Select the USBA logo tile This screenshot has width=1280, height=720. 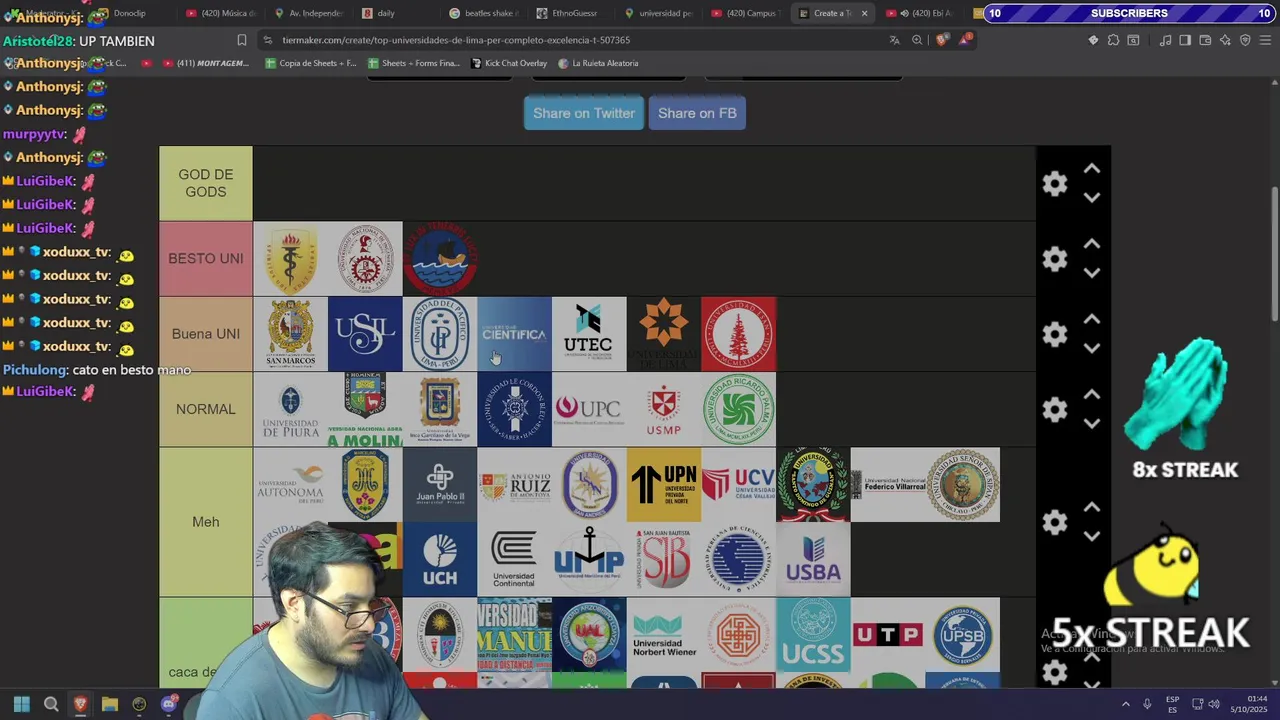click(813, 560)
